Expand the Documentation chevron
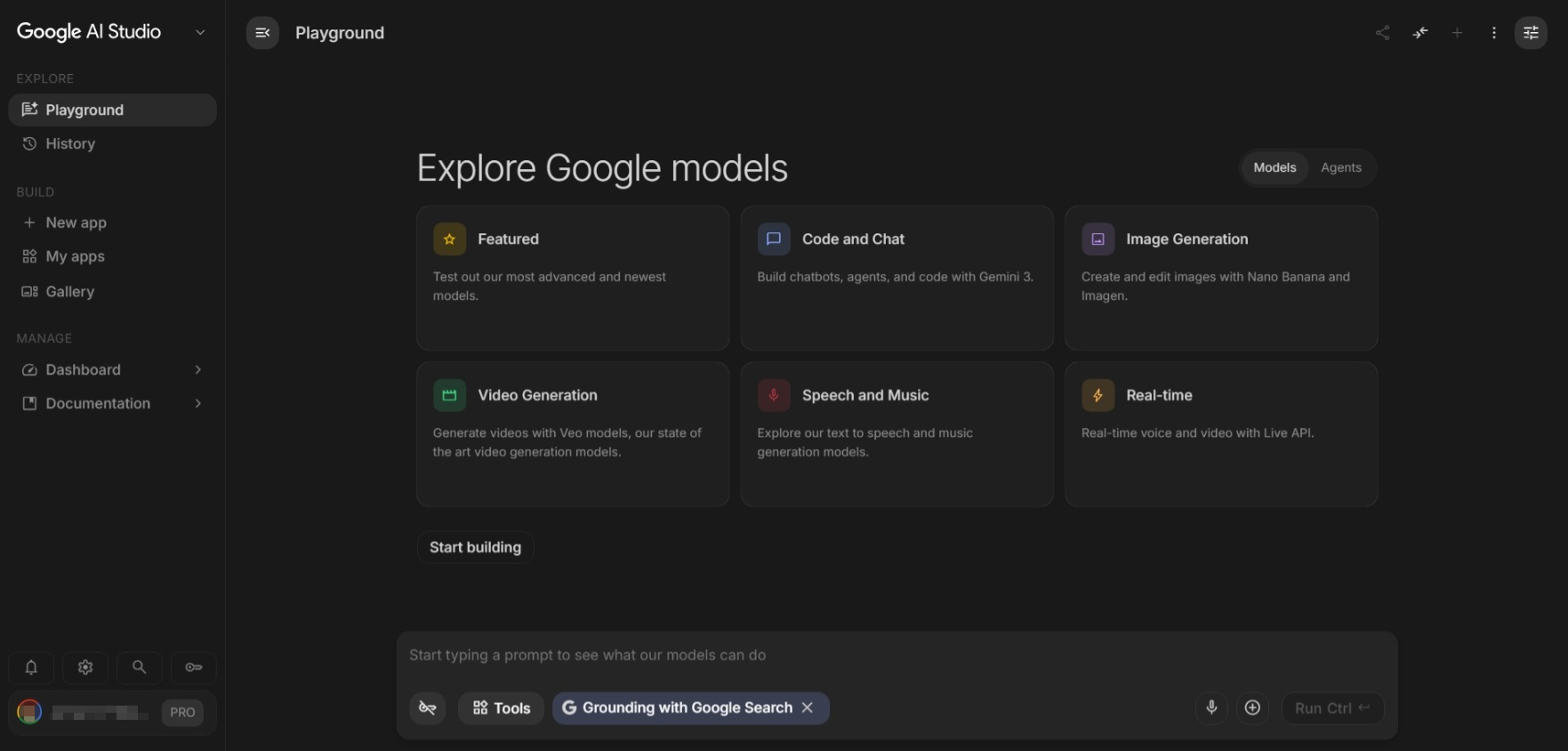The width and height of the screenshot is (1568, 751). tap(197, 404)
